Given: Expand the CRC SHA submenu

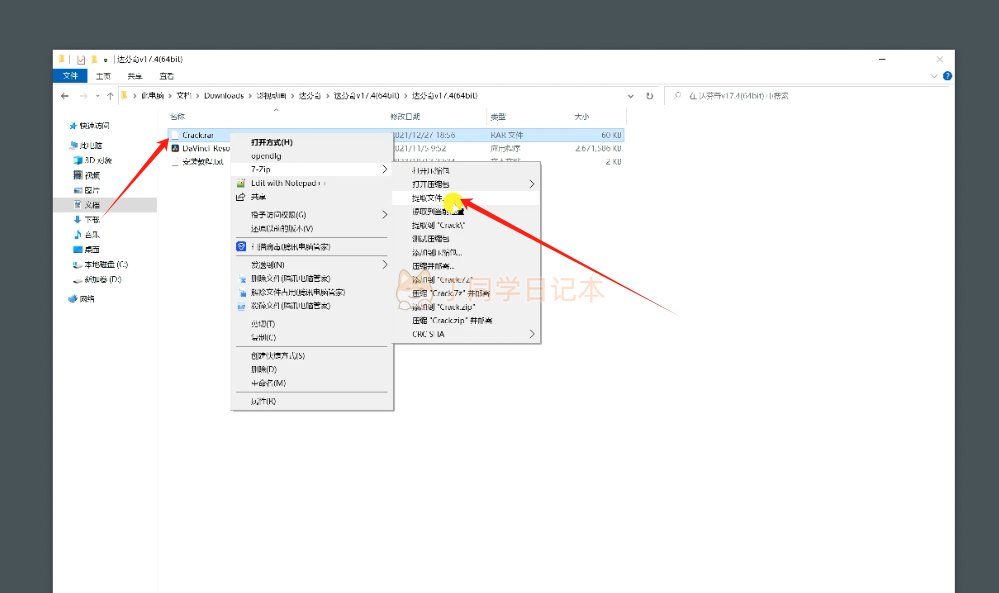Looking at the screenshot, I should 470,334.
